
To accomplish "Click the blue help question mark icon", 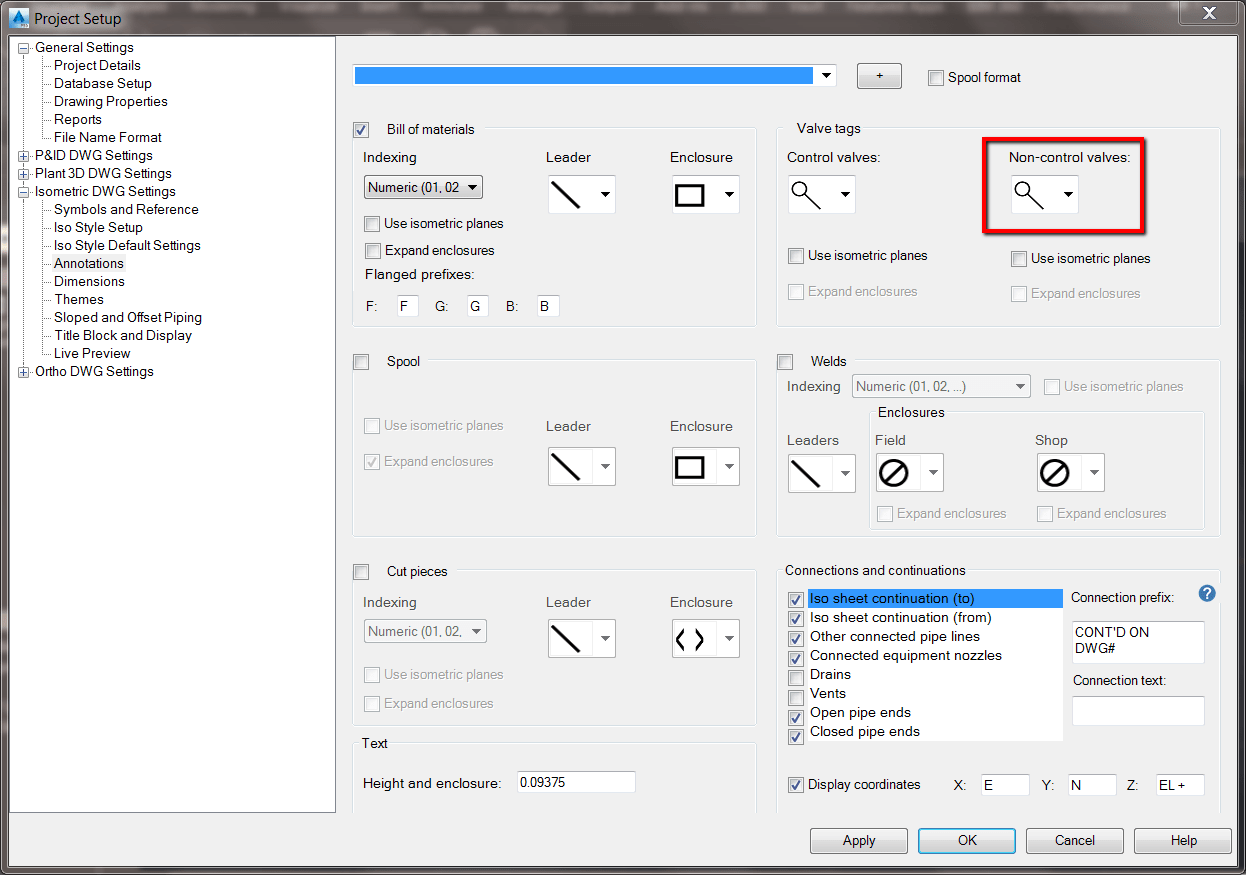I will pos(1206,593).
